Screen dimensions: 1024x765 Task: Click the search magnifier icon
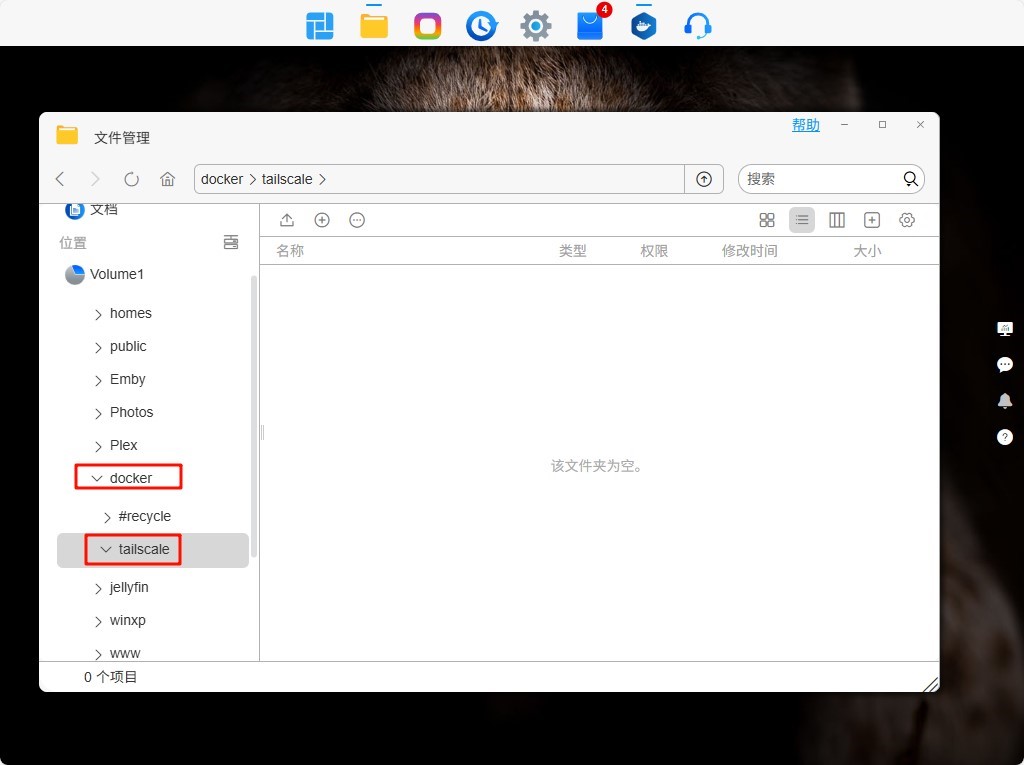click(x=910, y=179)
